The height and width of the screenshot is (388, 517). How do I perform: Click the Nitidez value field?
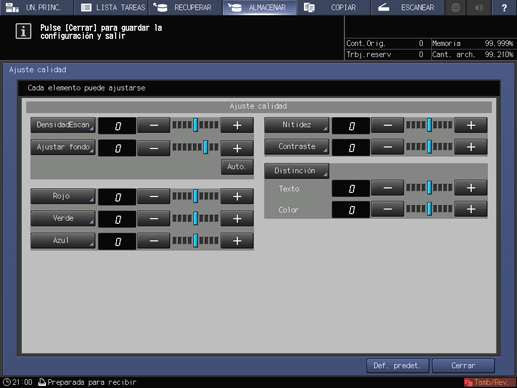[x=351, y=126]
